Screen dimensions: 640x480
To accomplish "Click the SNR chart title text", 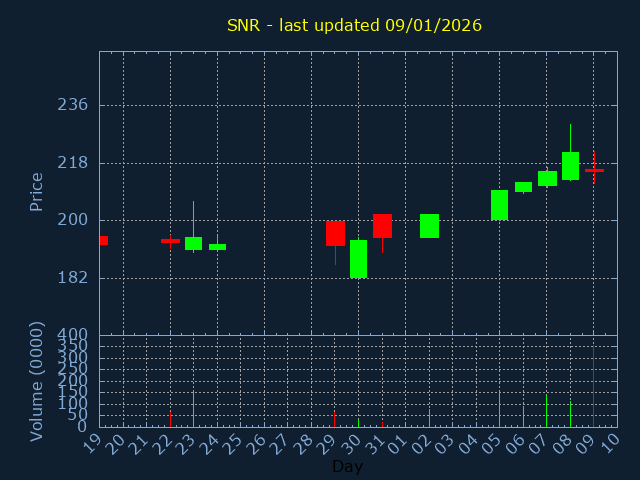I will pyautogui.click(x=354, y=25).
